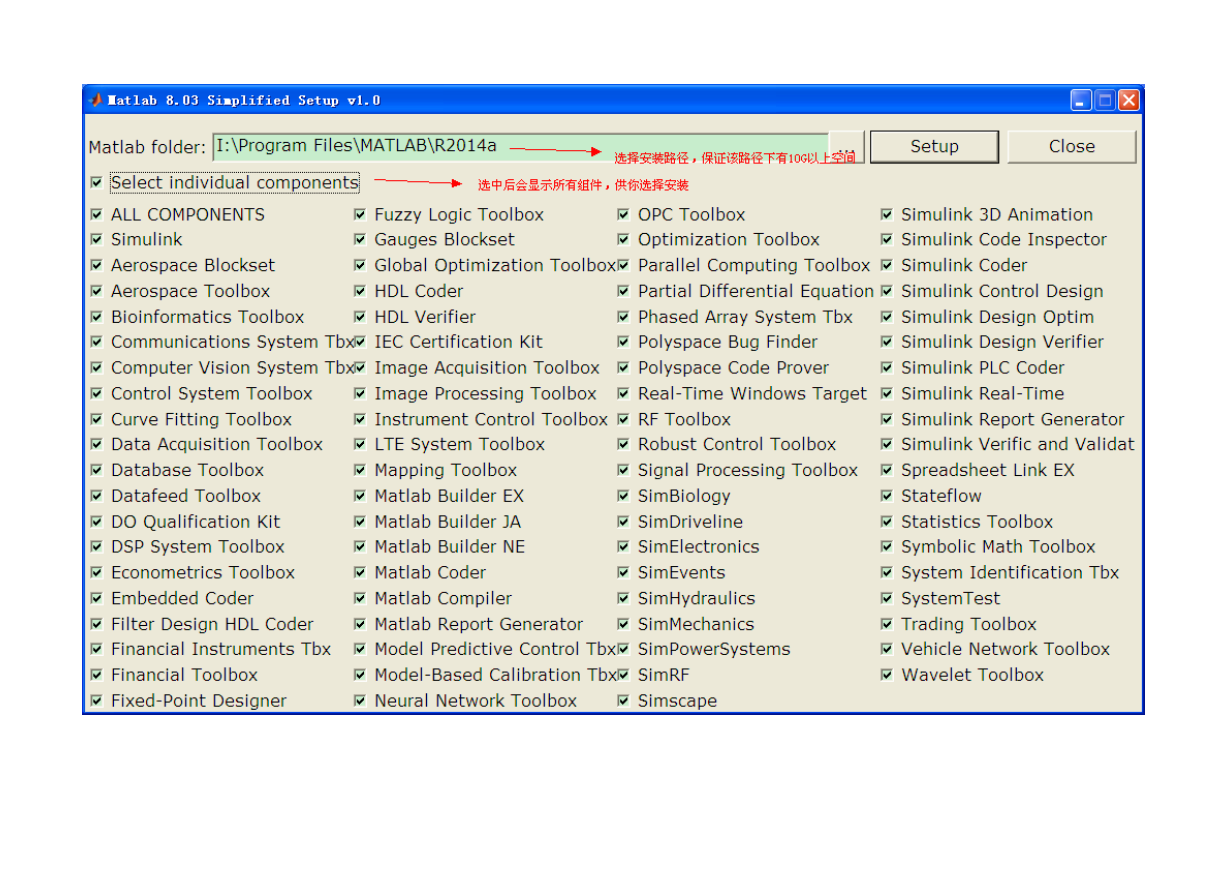Click the Matlab folder path input field
Image resolution: width=1228 pixels, height=869 pixels.
(x=520, y=146)
